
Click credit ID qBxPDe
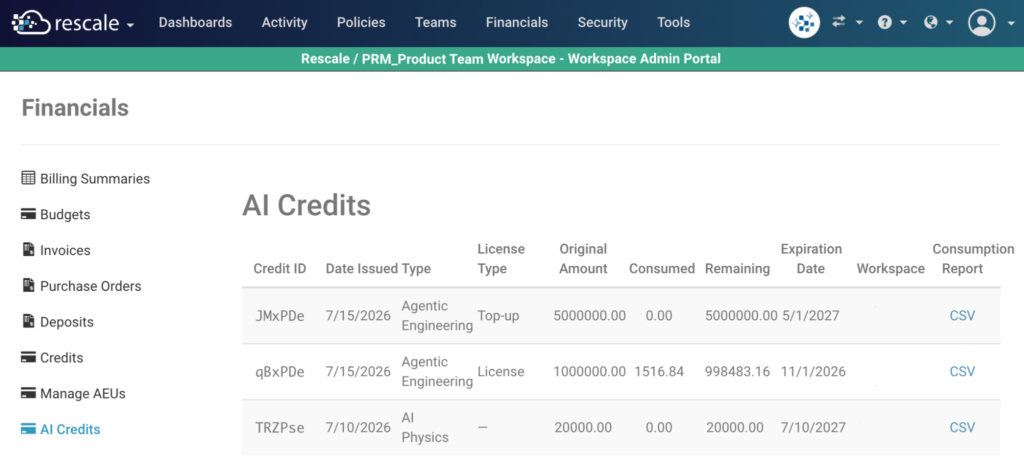point(280,372)
